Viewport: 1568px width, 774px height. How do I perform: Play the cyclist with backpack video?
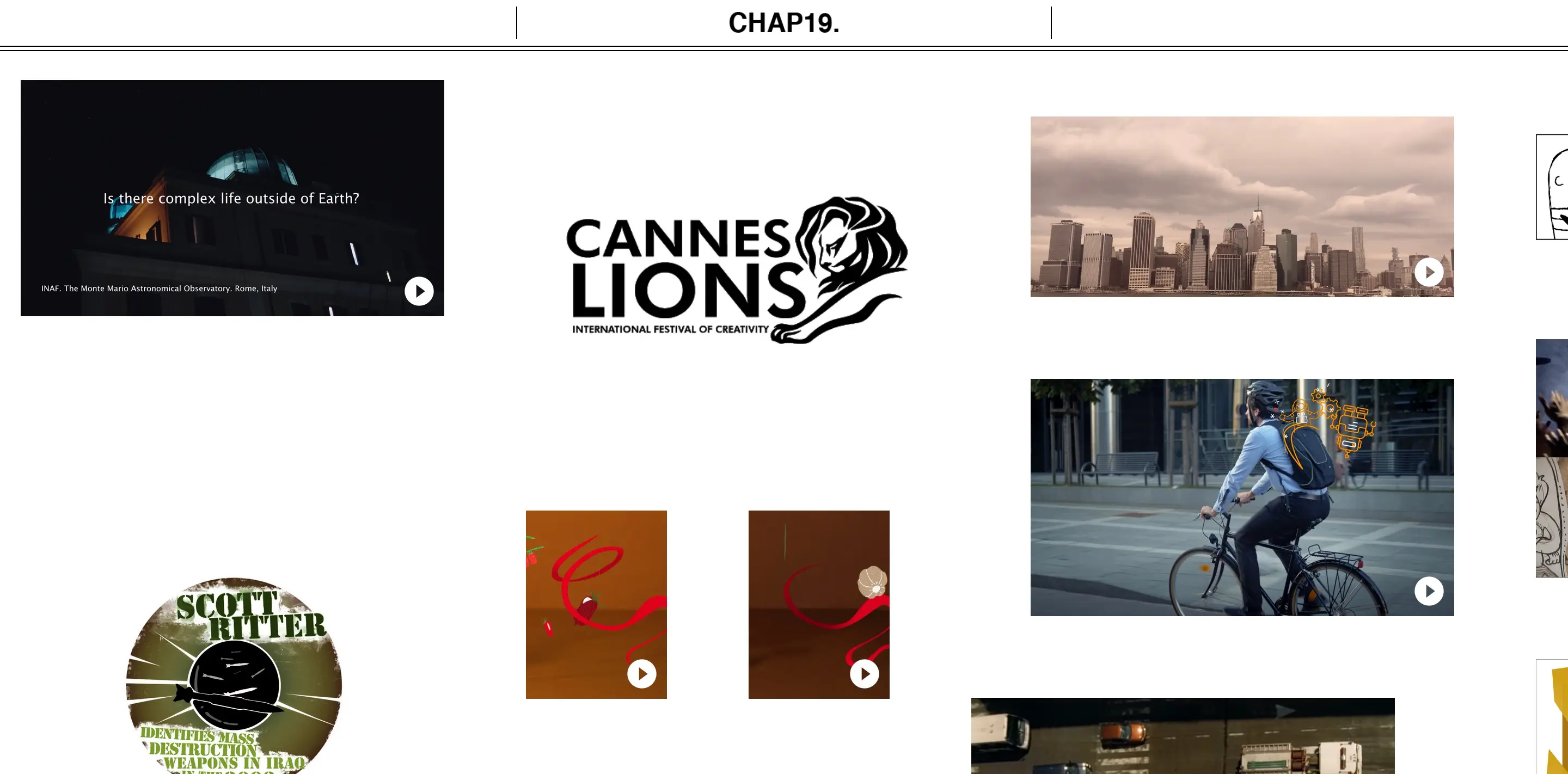(x=1429, y=591)
